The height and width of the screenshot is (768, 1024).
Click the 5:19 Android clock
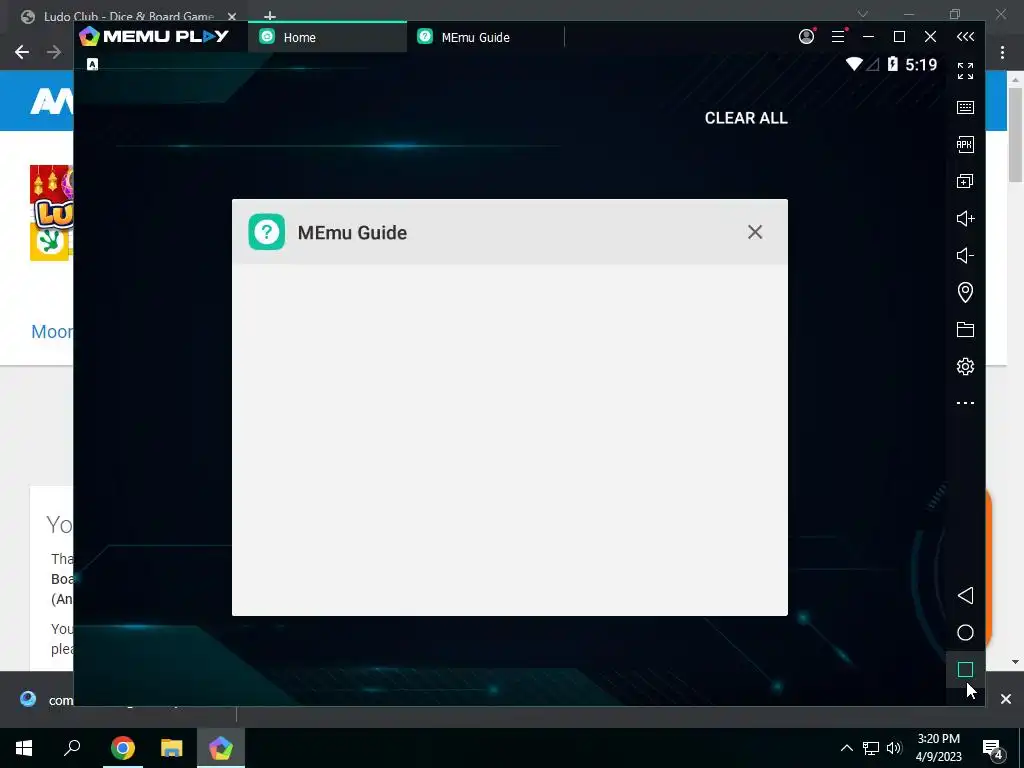click(921, 65)
